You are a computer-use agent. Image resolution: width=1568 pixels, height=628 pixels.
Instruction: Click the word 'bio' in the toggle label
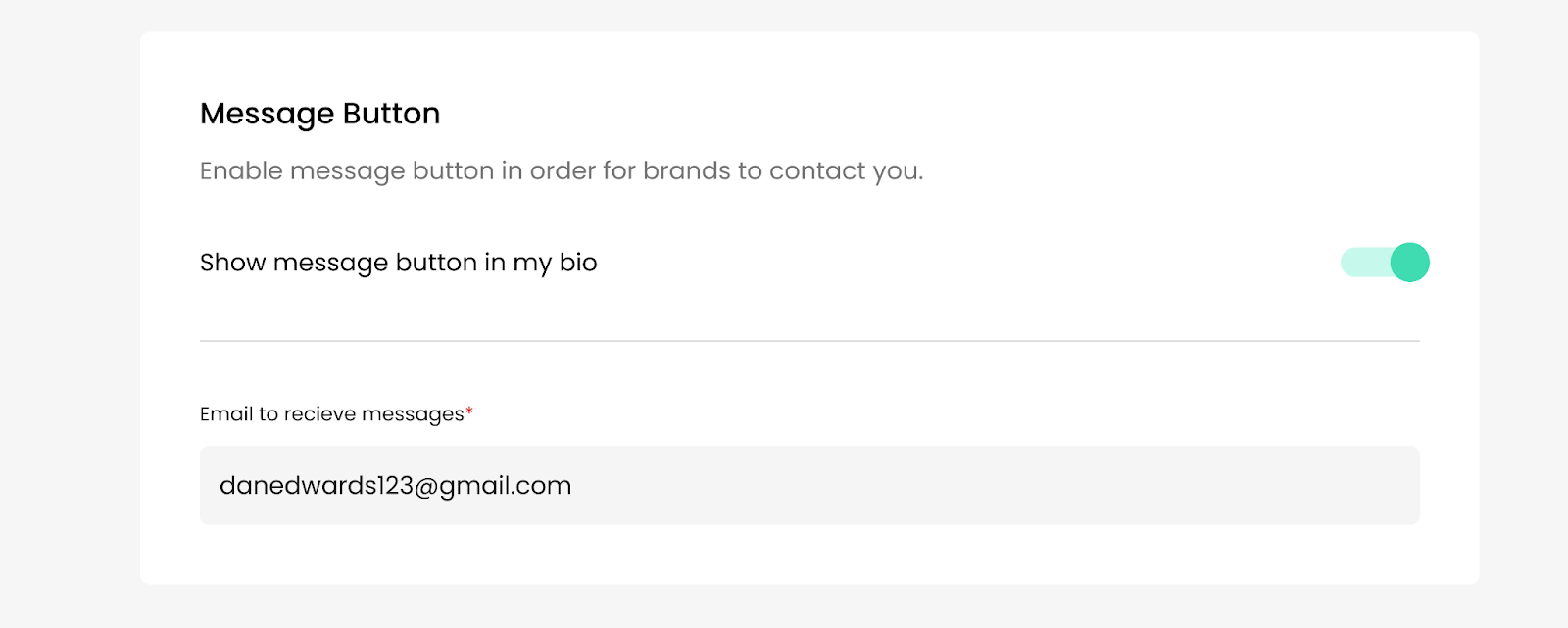(578, 263)
